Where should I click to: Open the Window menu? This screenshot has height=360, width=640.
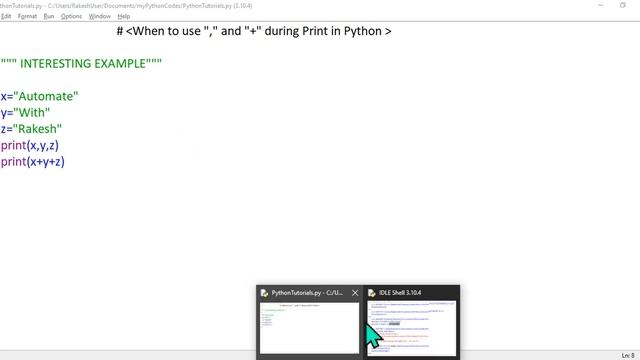100,16
